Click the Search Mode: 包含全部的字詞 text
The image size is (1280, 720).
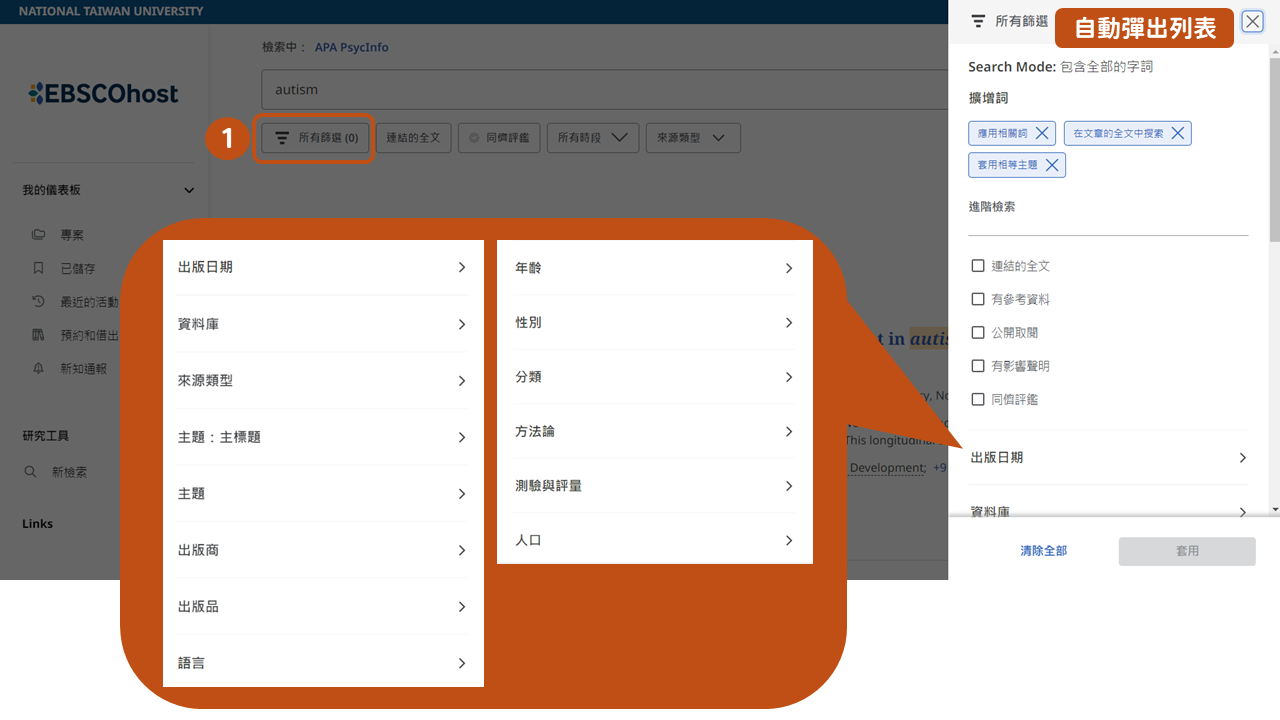click(1060, 67)
